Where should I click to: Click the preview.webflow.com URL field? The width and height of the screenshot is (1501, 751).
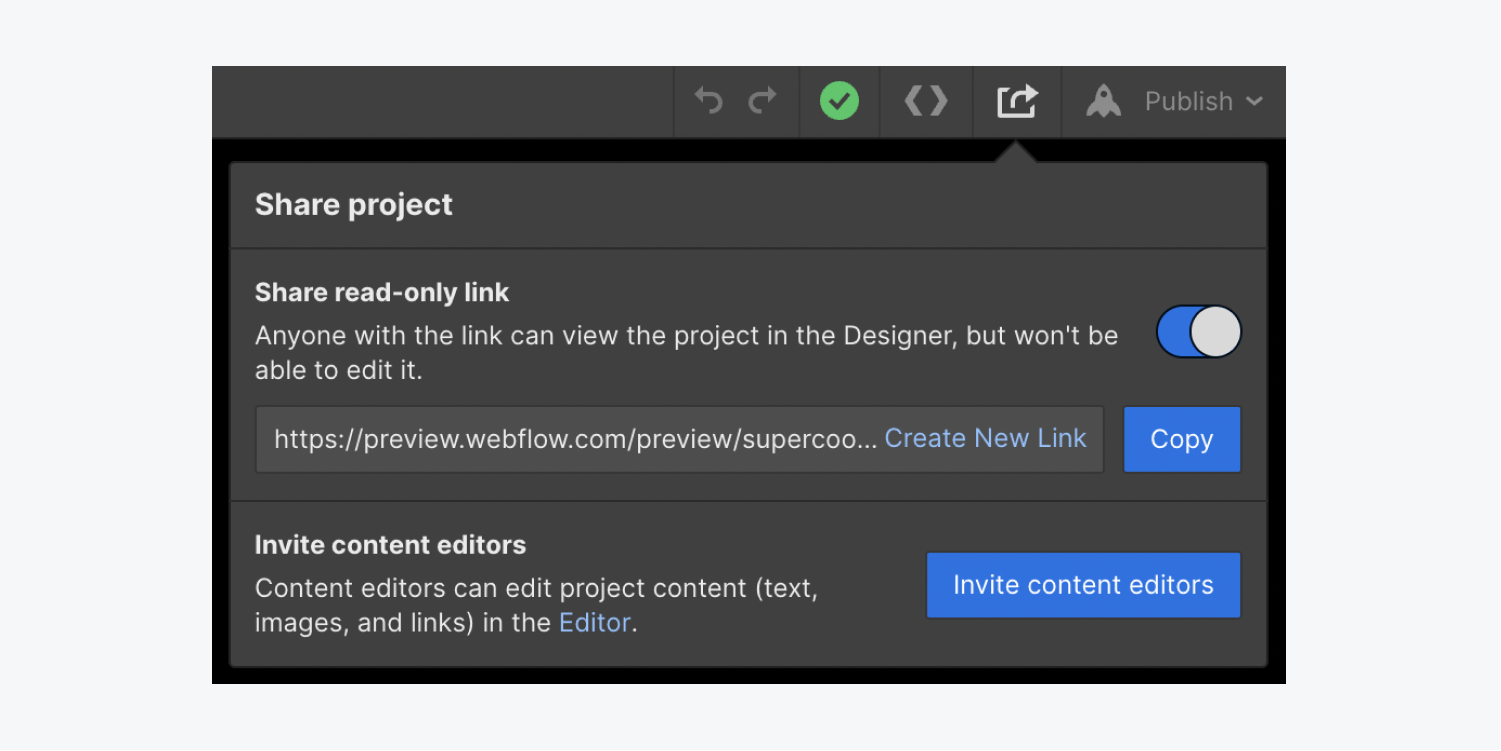coord(679,439)
